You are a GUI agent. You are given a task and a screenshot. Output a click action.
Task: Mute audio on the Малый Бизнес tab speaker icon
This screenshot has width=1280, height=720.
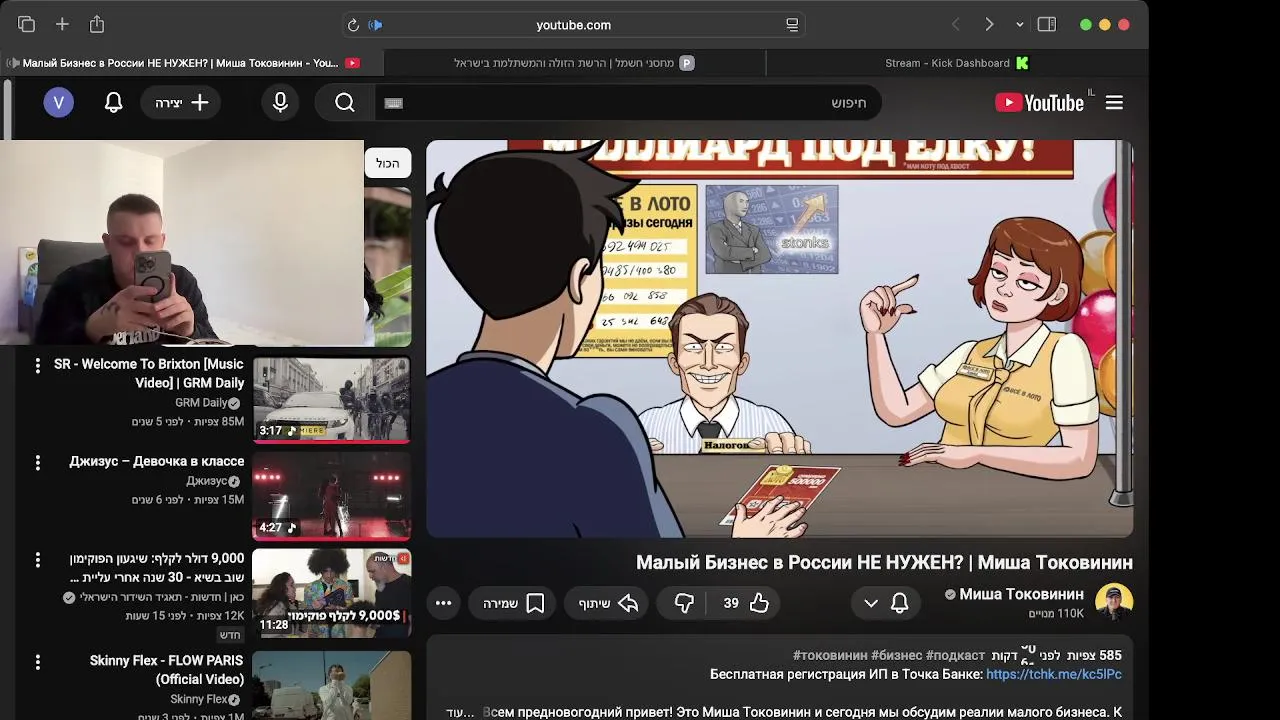click(x=13, y=63)
